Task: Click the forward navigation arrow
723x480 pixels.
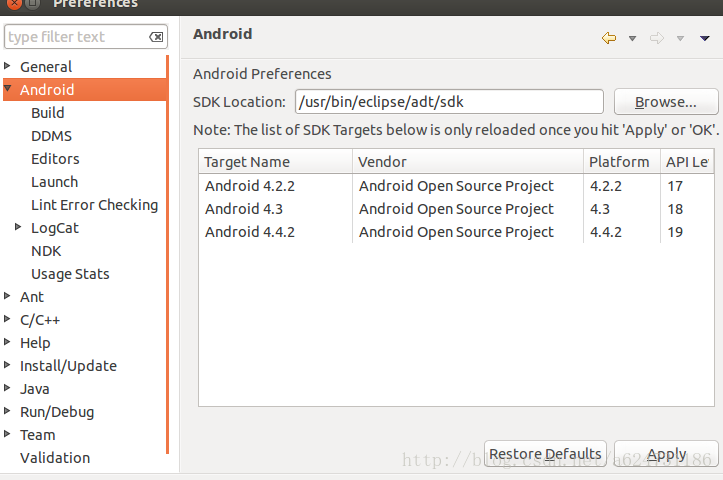Action: pyautogui.click(x=657, y=38)
